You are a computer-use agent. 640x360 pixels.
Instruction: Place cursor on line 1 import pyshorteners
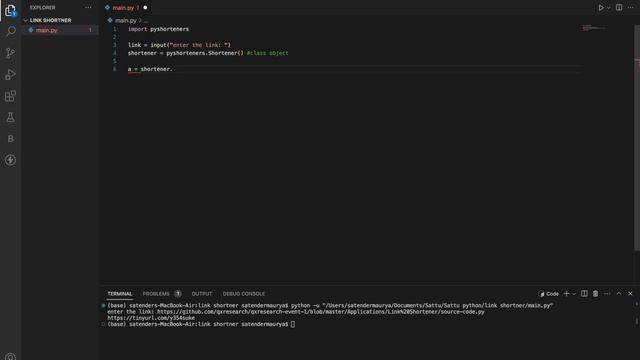[x=158, y=29]
